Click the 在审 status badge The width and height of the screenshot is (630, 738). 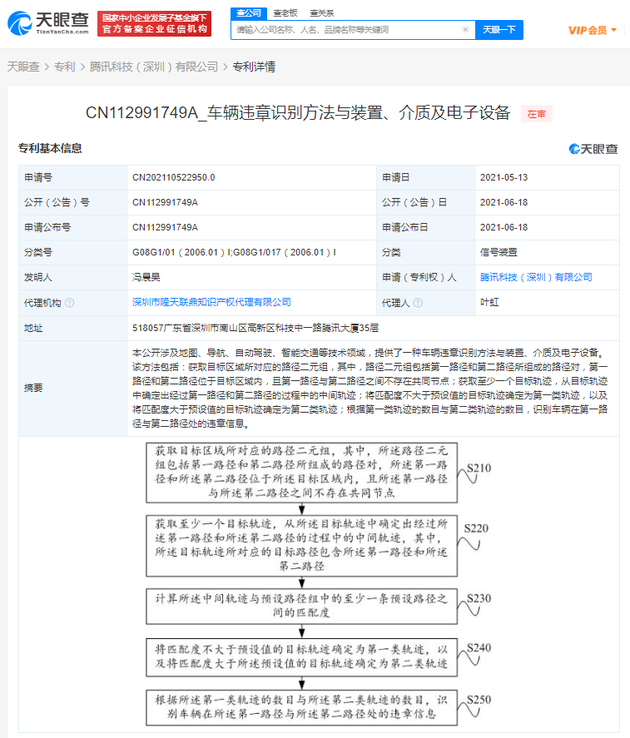tap(538, 114)
